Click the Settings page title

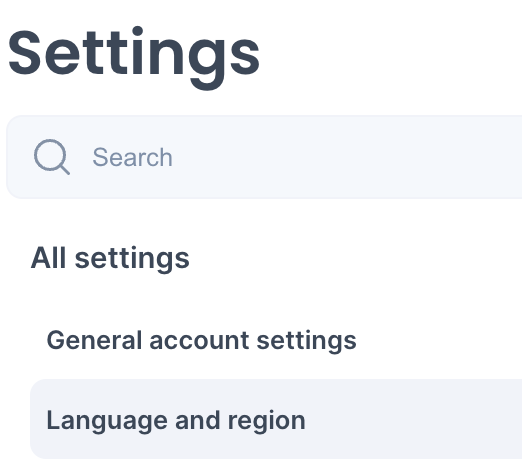click(x=134, y=57)
